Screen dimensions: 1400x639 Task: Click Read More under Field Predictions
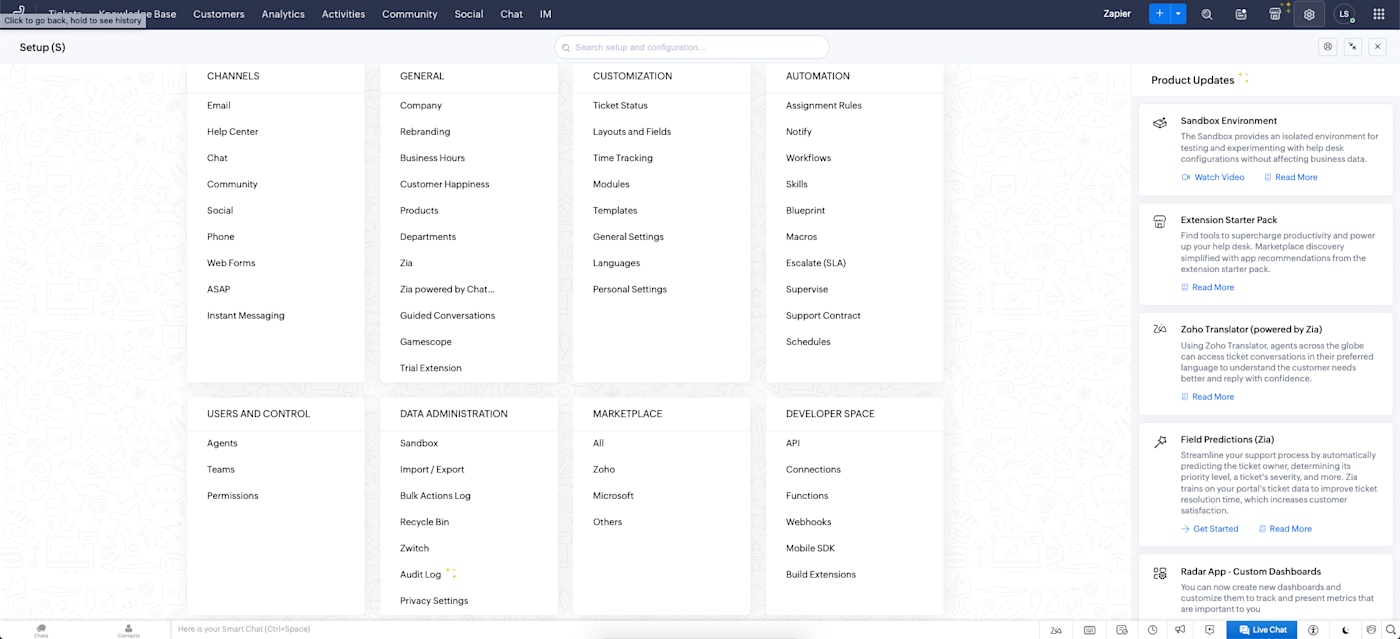(x=1285, y=529)
